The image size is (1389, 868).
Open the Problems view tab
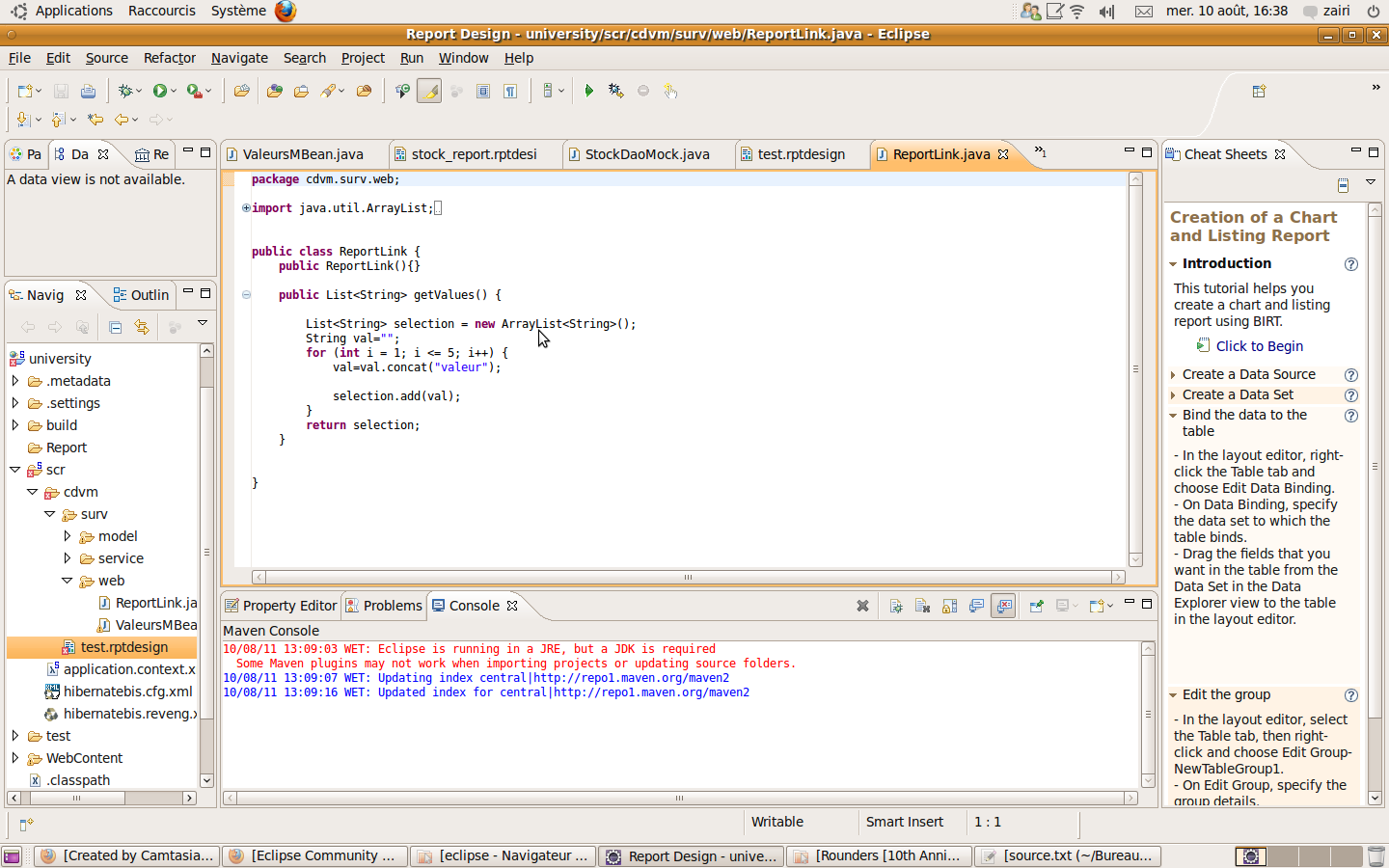[x=392, y=606]
